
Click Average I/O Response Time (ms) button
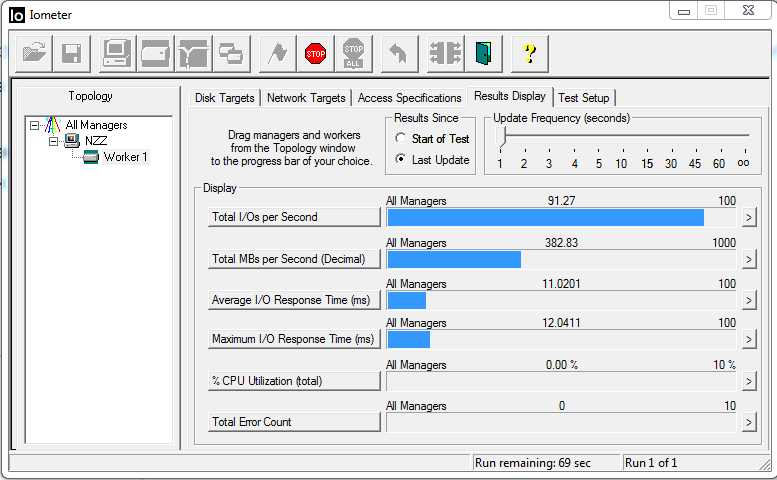294,300
